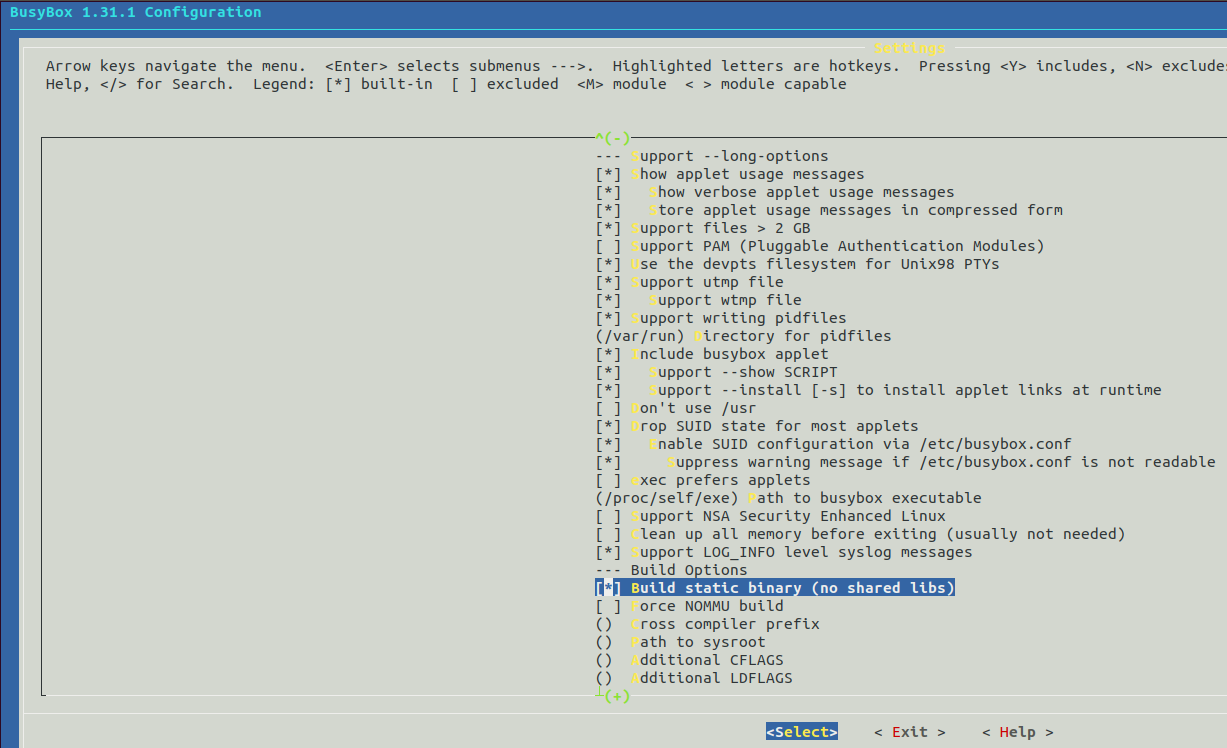Click the Select button
The height and width of the screenshot is (748, 1227).
pos(802,732)
